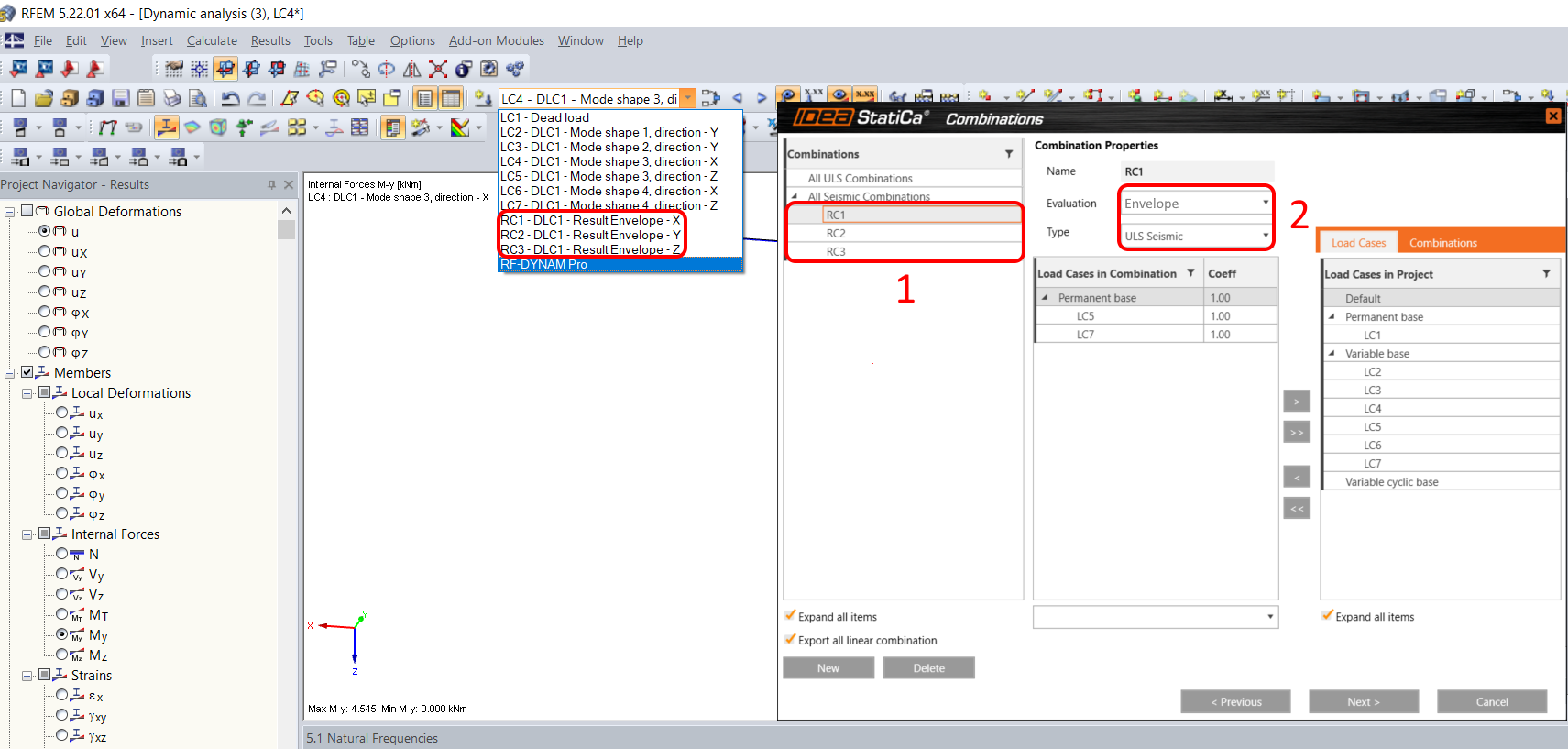Viewport: 1568px width, 749px height.
Task: Filter the Combinations list
Action: (1009, 154)
